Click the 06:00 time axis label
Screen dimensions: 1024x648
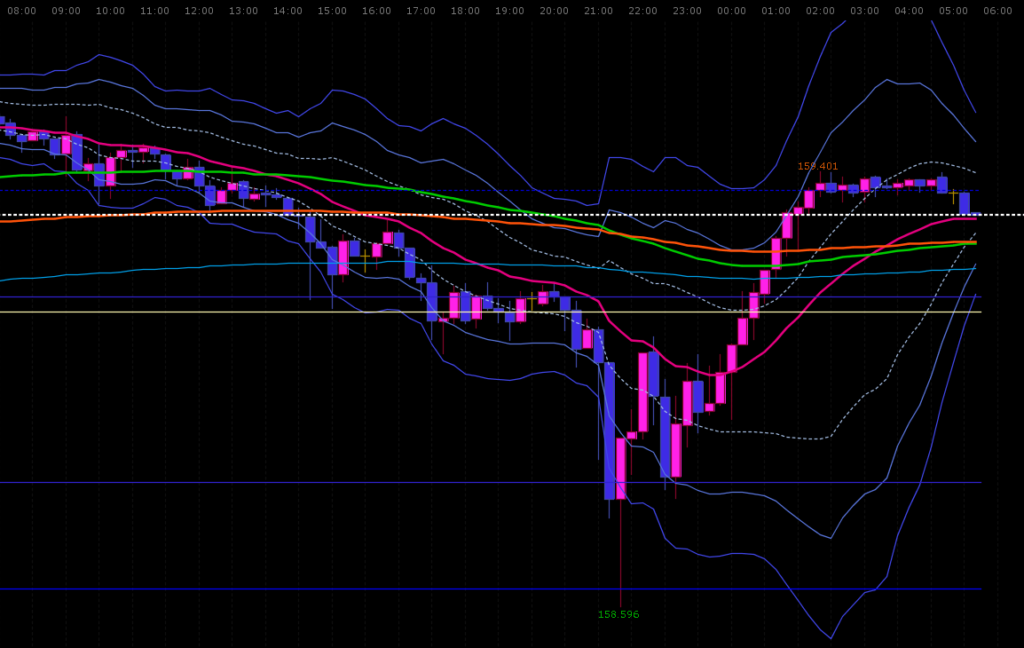click(x=999, y=11)
